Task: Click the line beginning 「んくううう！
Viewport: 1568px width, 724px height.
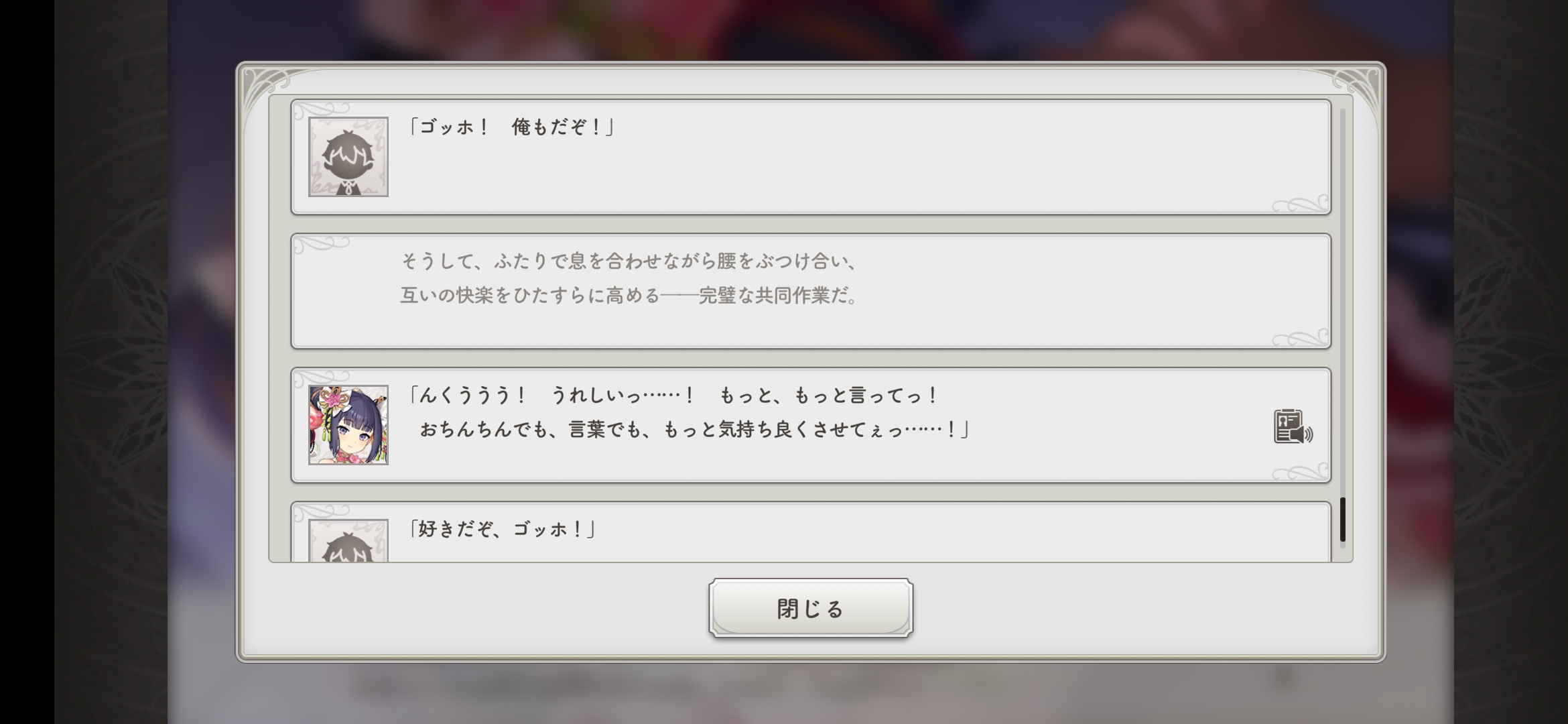Action: pos(673,395)
